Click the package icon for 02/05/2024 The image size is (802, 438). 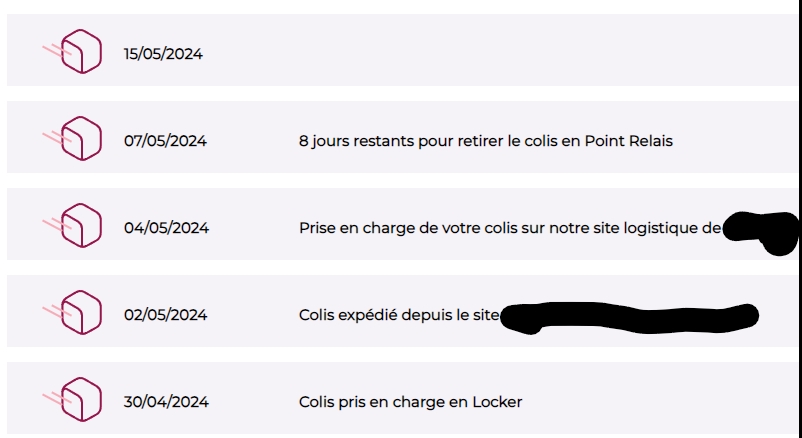(x=80, y=313)
